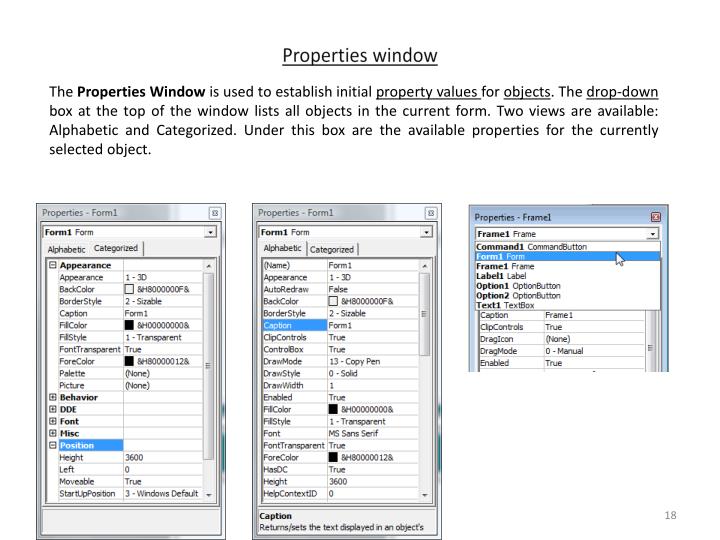Image resolution: width=720 pixels, height=540 pixels.
Task: Select Left property in left window
Action: [x=90, y=469]
